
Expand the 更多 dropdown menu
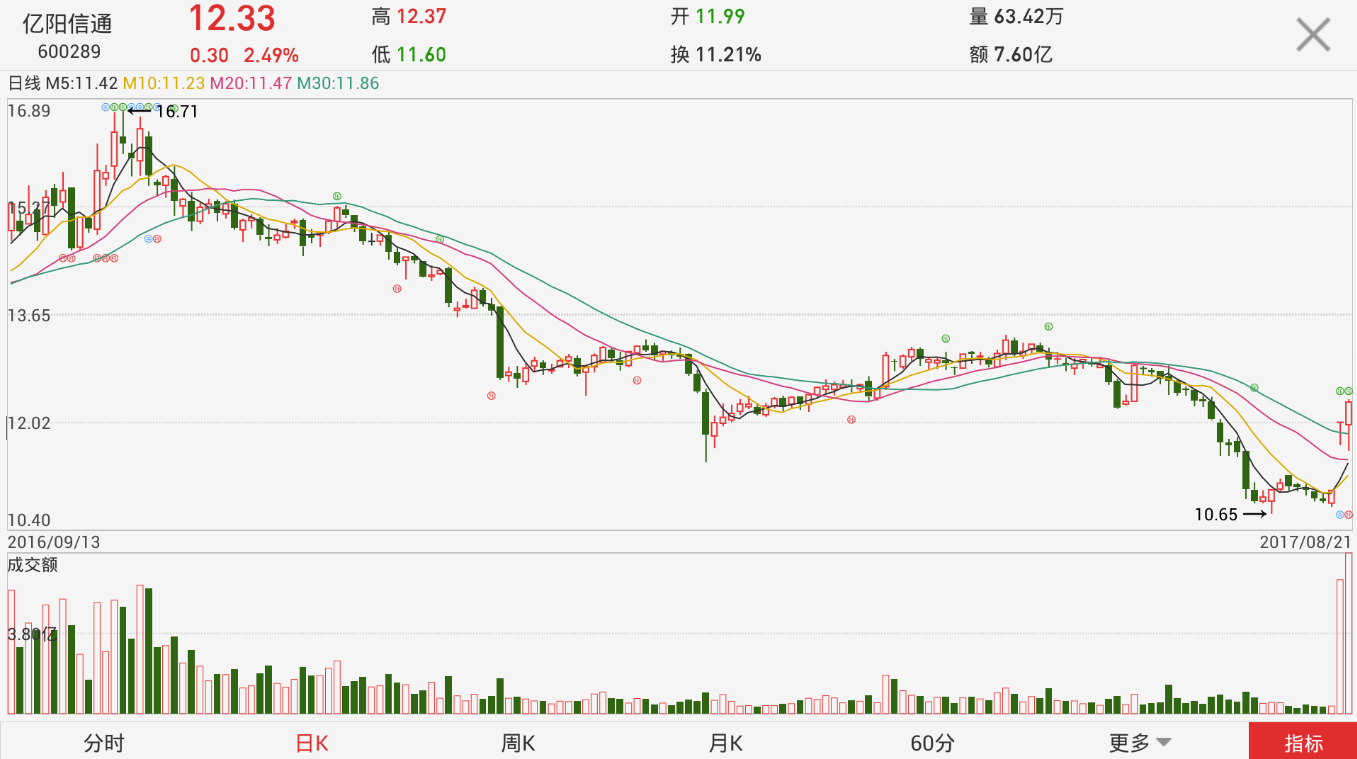pyautogui.click(x=1139, y=743)
